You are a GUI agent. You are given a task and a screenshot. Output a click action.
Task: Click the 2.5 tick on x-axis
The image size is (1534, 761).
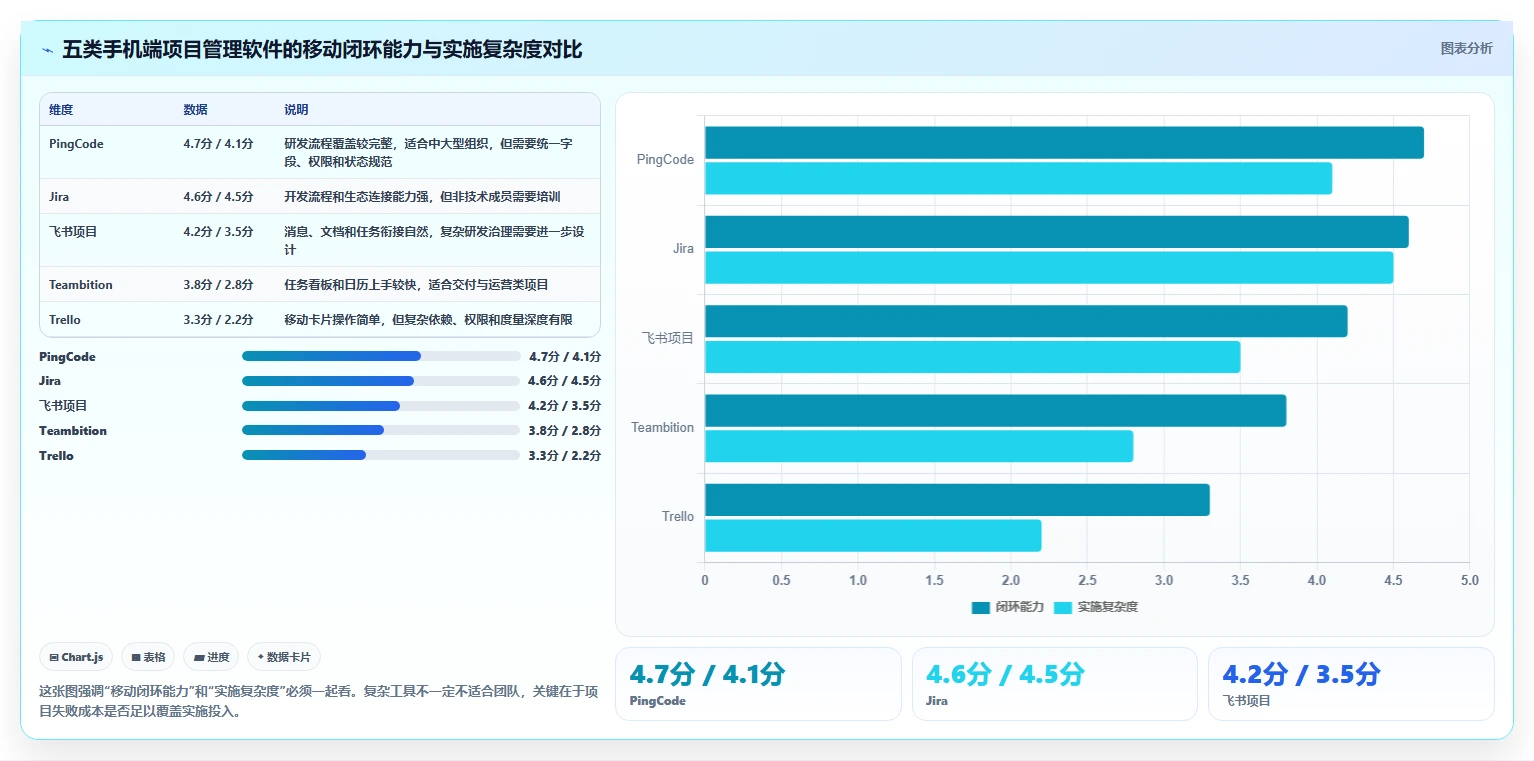click(1087, 581)
